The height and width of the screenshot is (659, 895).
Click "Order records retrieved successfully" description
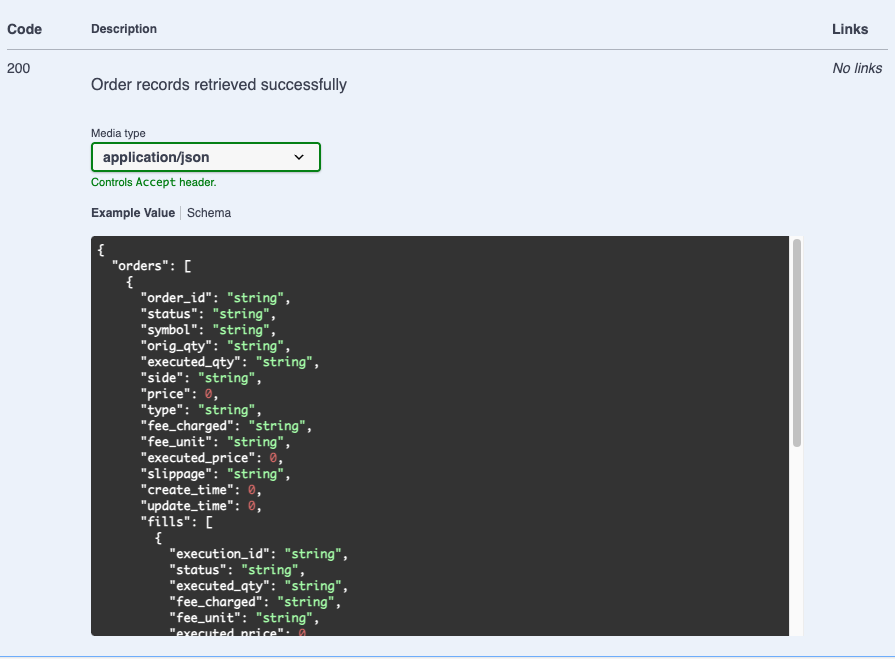pyautogui.click(x=219, y=85)
